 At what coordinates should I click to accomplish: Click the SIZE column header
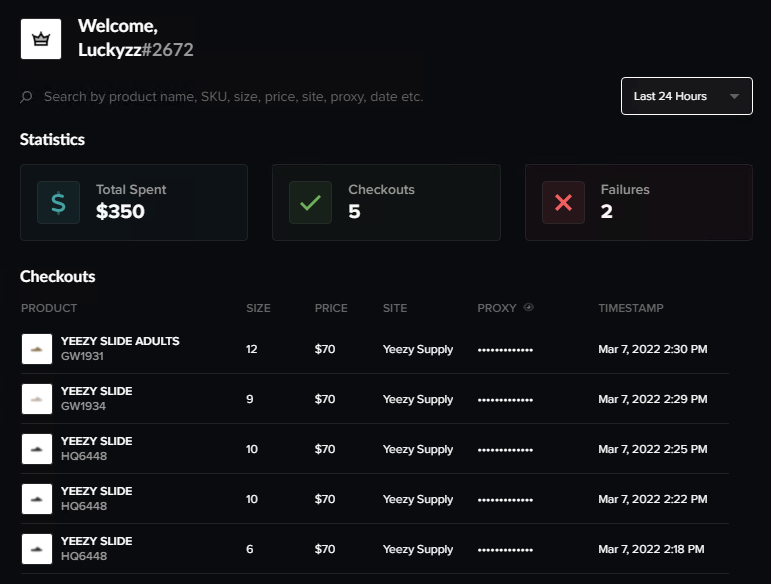(x=258, y=308)
